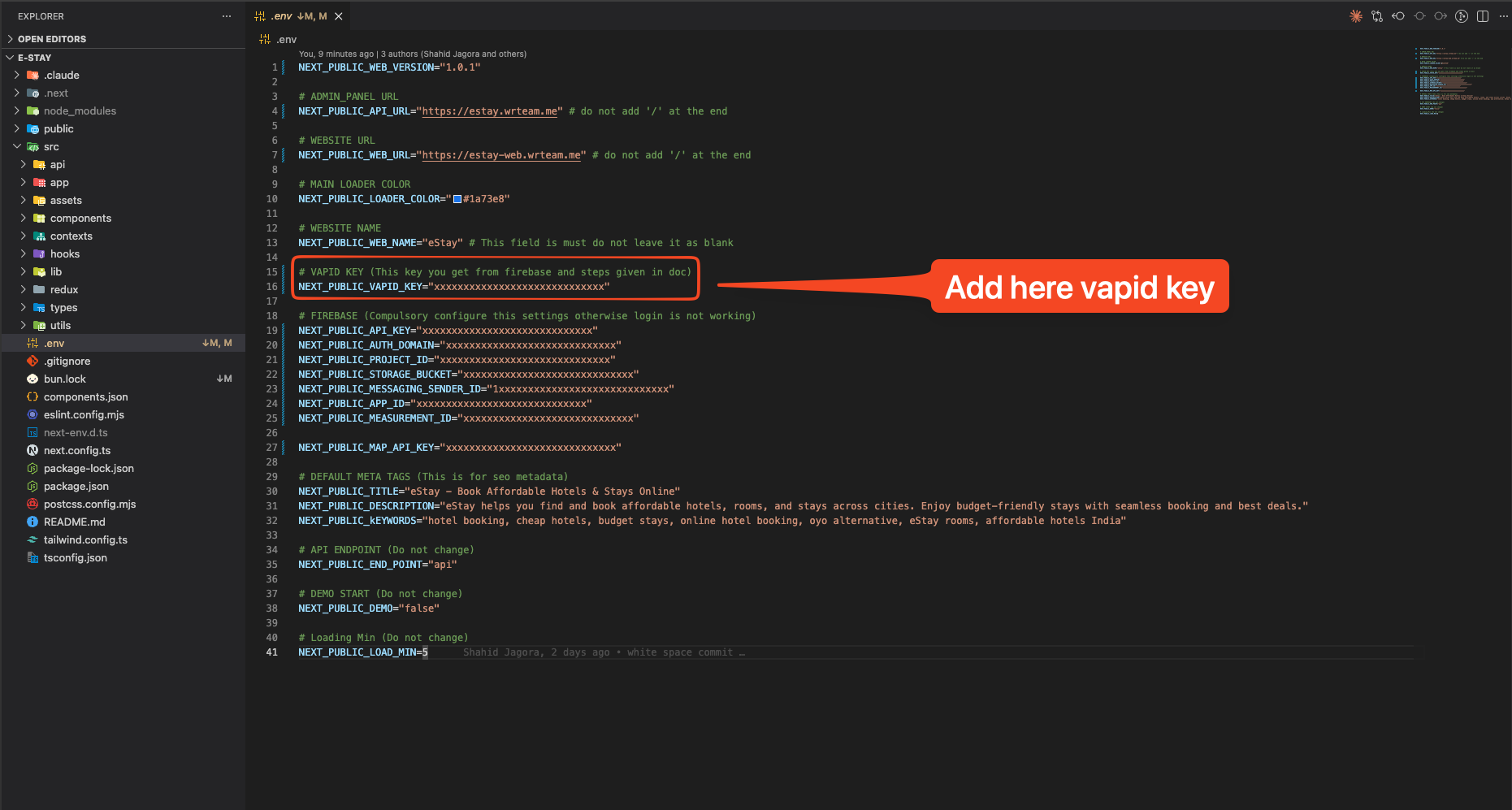Click on NEXT_PUBLIC_END_POINT="api" line
Viewport: 1512px width, 810px height.
(x=378, y=565)
